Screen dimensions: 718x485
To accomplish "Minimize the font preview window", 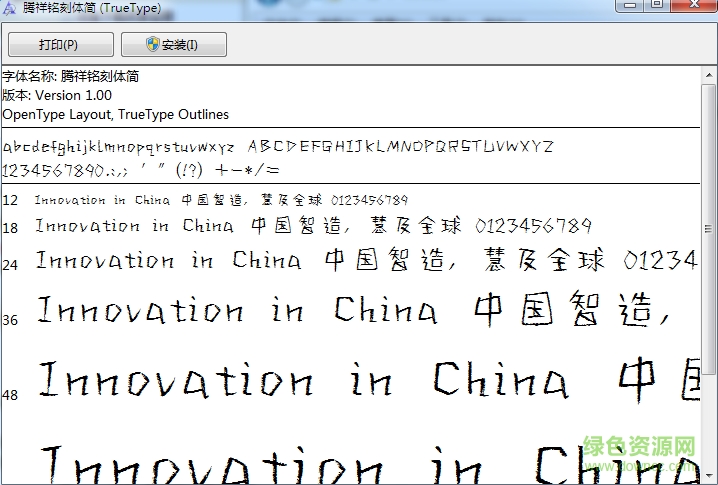I will pyautogui.click(x=629, y=4).
